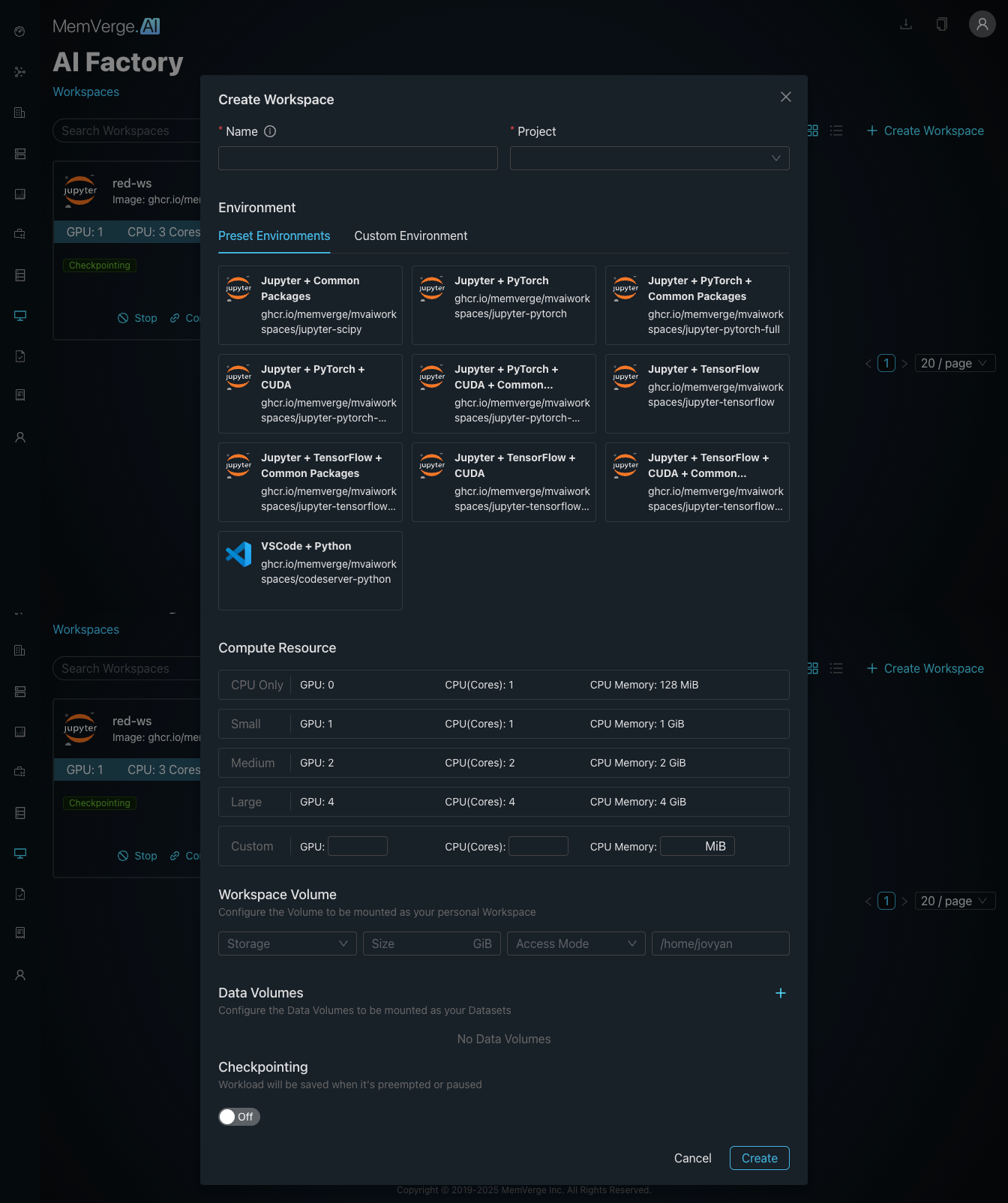Select the Preset Environments tab

[x=274, y=236]
